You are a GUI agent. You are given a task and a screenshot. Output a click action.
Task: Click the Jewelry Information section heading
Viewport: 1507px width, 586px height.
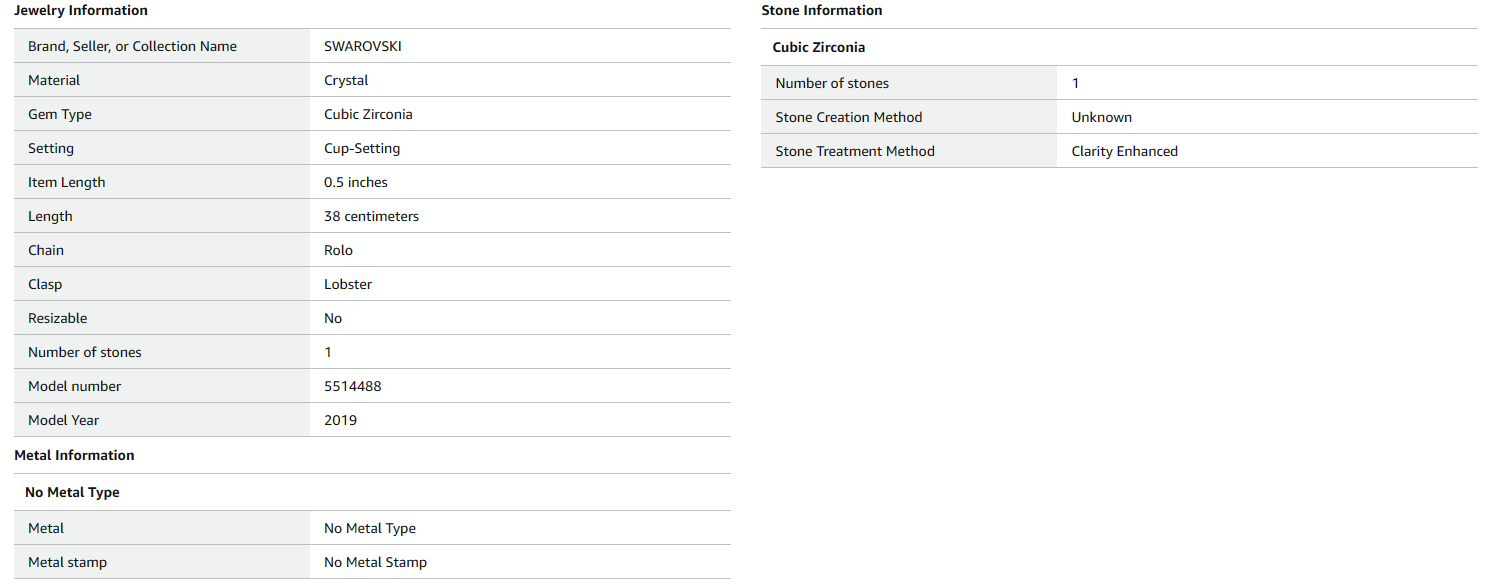pos(81,11)
